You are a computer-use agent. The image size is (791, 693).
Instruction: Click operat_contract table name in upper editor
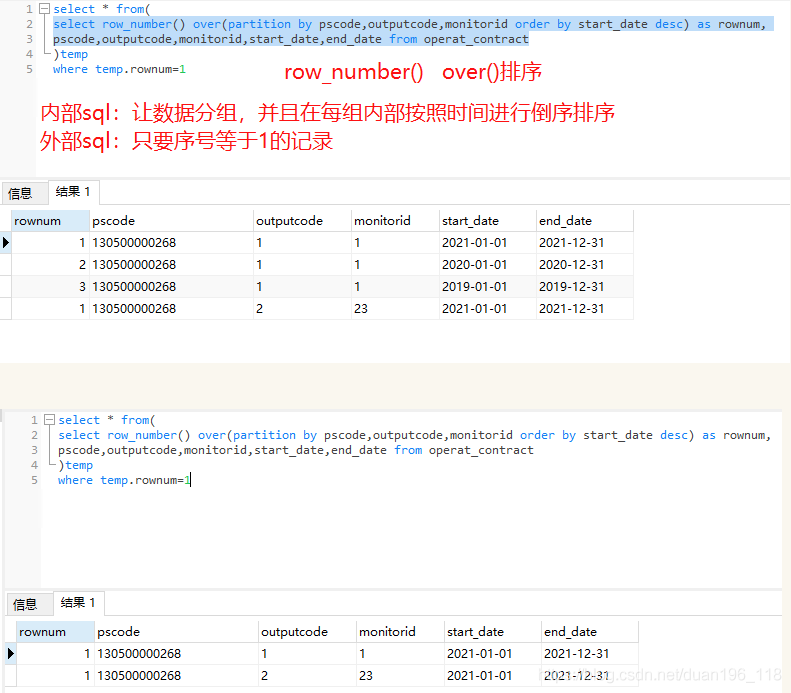[x=476, y=39]
